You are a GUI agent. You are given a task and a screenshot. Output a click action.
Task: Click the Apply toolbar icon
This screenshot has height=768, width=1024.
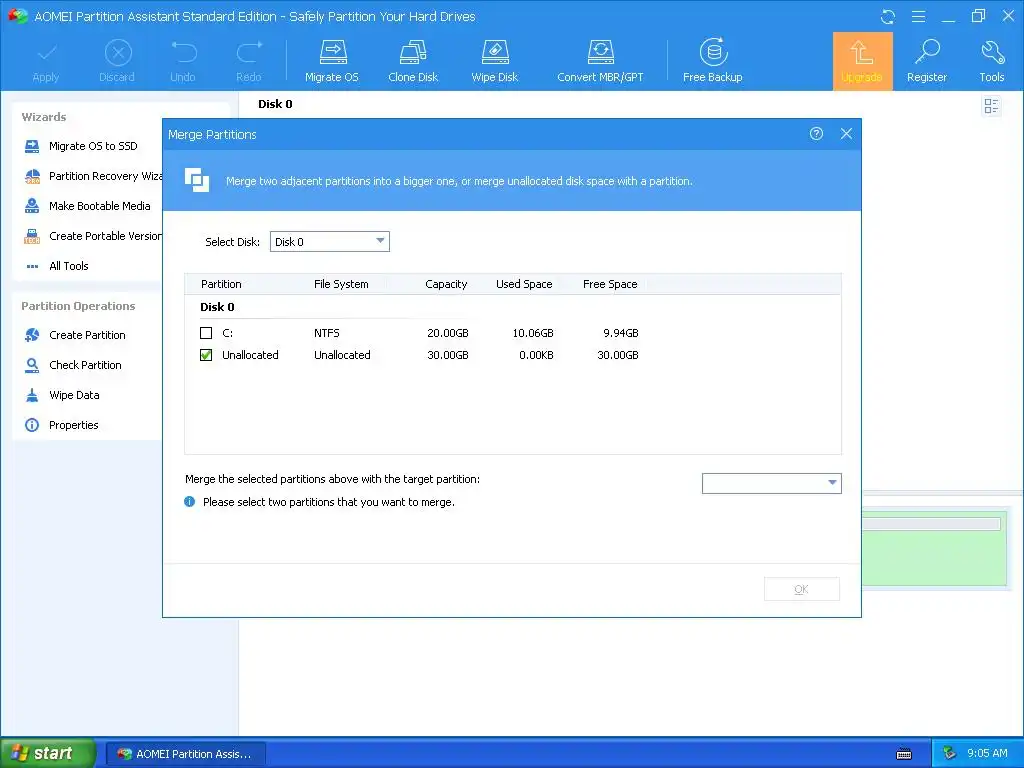point(46,61)
